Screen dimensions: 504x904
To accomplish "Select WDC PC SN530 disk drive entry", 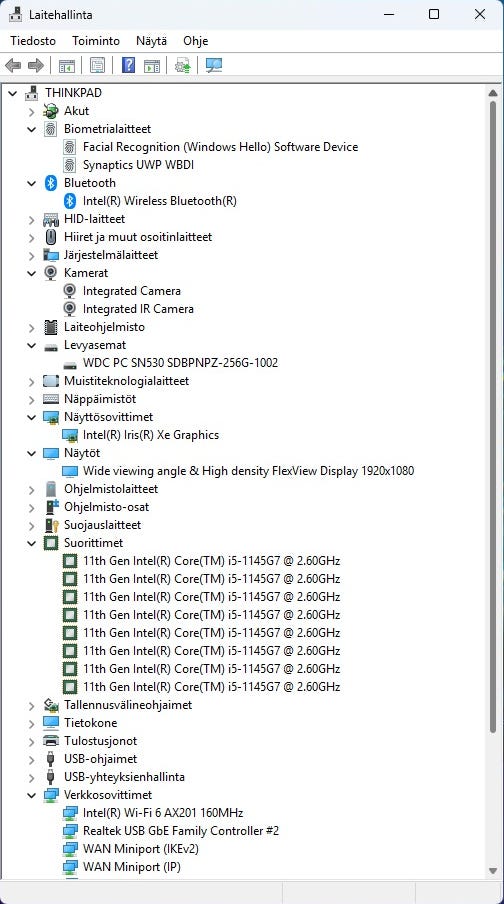I will coord(180,363).
